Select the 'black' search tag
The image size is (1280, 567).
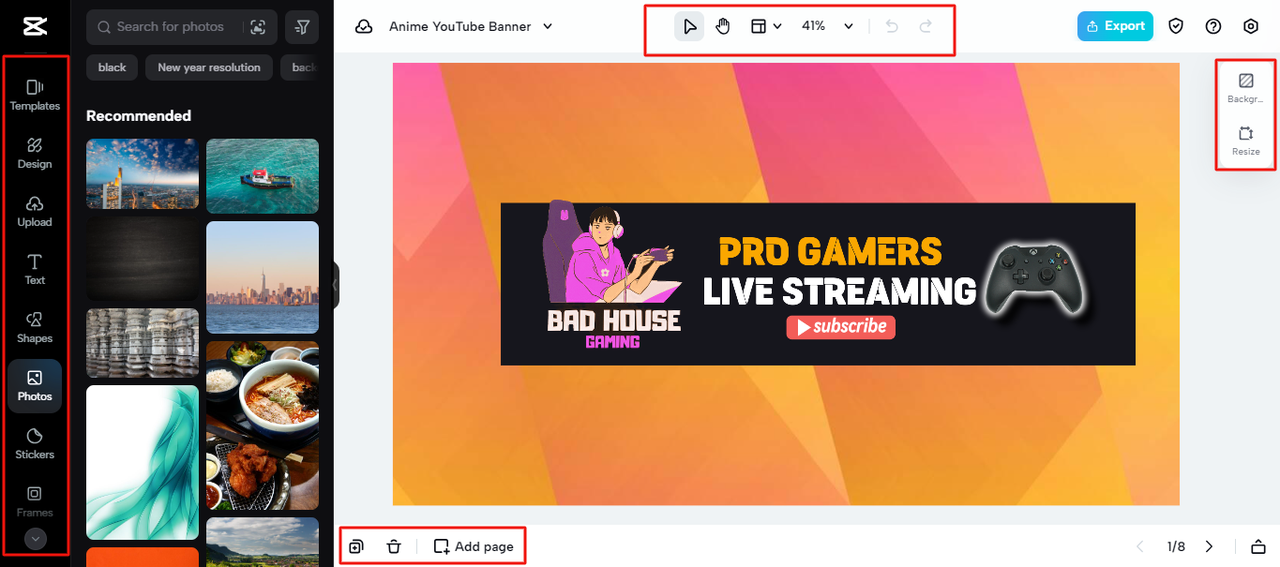coord(112,67)
